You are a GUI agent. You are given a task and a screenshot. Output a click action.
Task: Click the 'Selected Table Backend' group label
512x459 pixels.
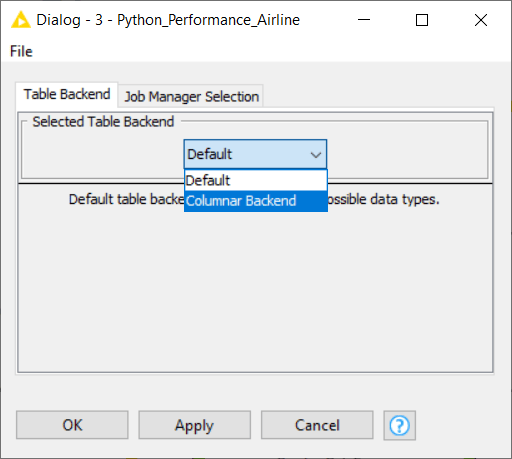click(x=103, y=122)
